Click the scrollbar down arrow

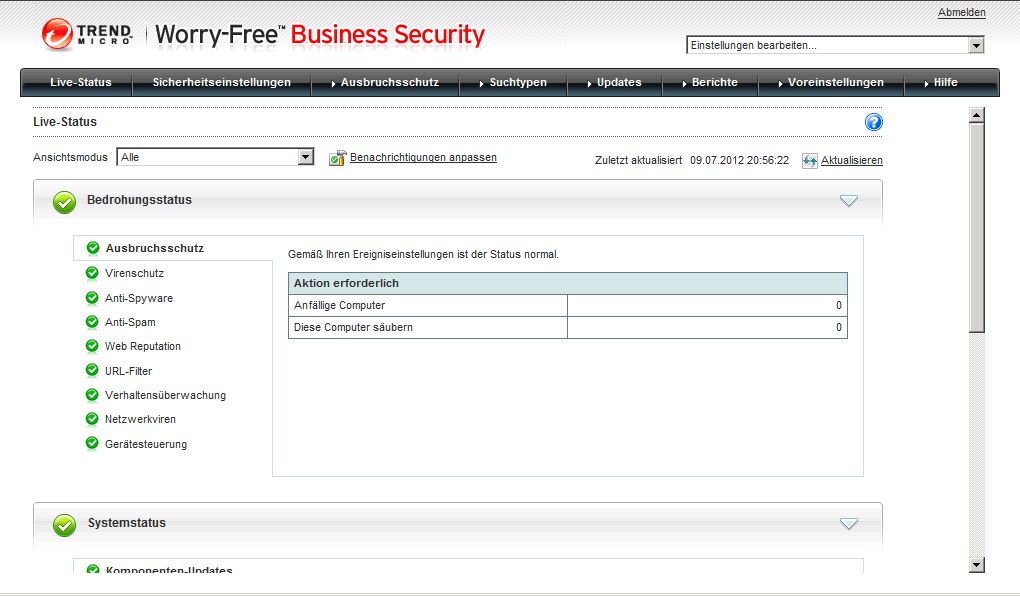tap(977, 565)
